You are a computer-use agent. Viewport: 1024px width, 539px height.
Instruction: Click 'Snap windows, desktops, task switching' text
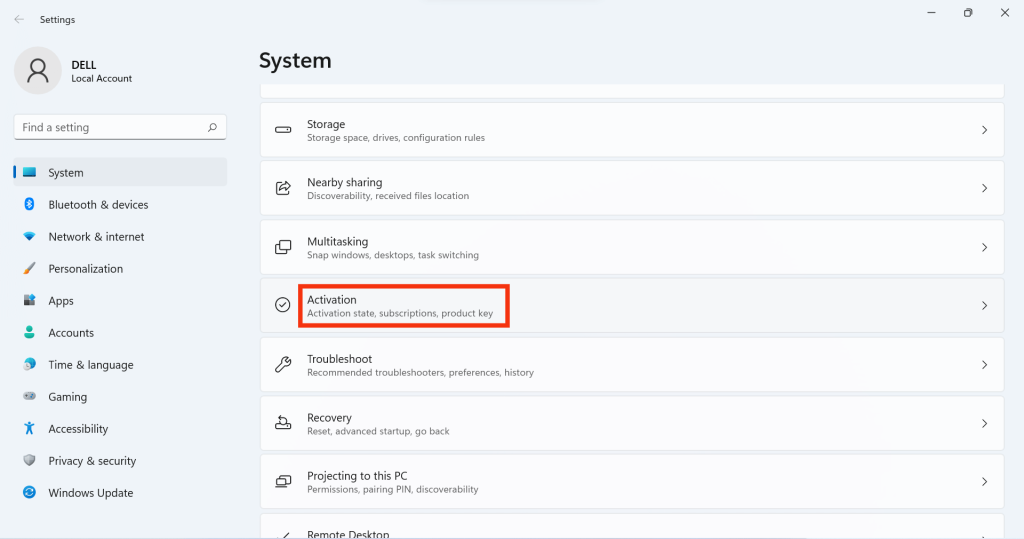[x=392, y=255]
